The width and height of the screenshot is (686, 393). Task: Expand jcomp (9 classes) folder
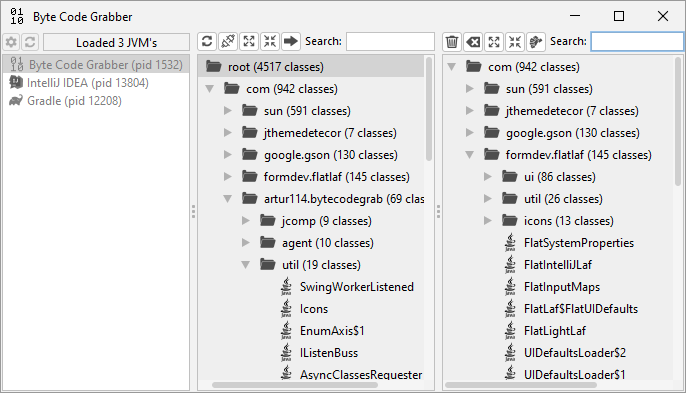(246, 221)
